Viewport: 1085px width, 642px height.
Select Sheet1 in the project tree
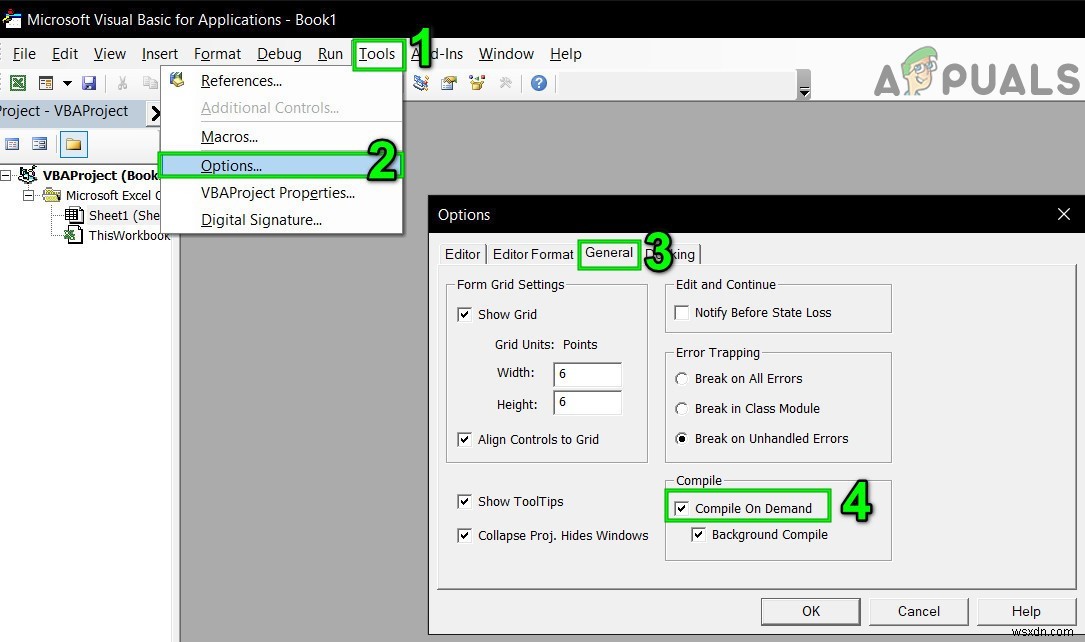(125, 216)
